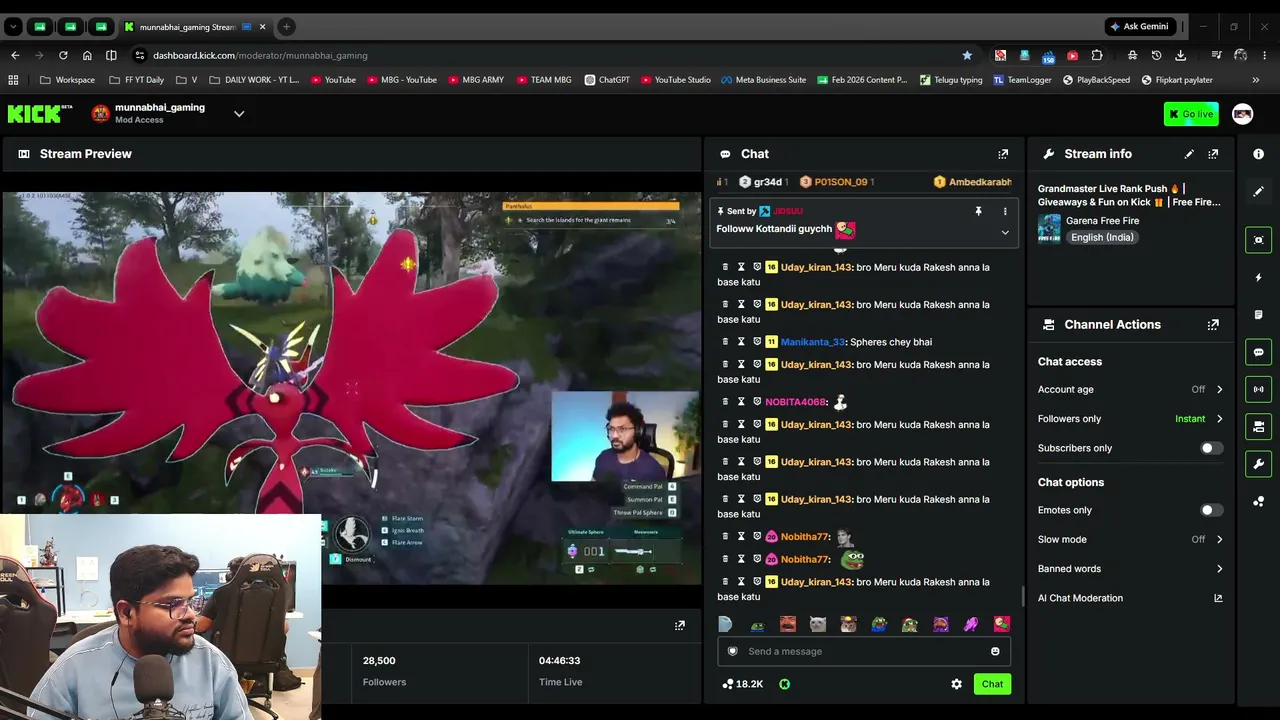Open the browser downloads icon
Viewport: 1280px width, 720px height.
[1181, 55]
